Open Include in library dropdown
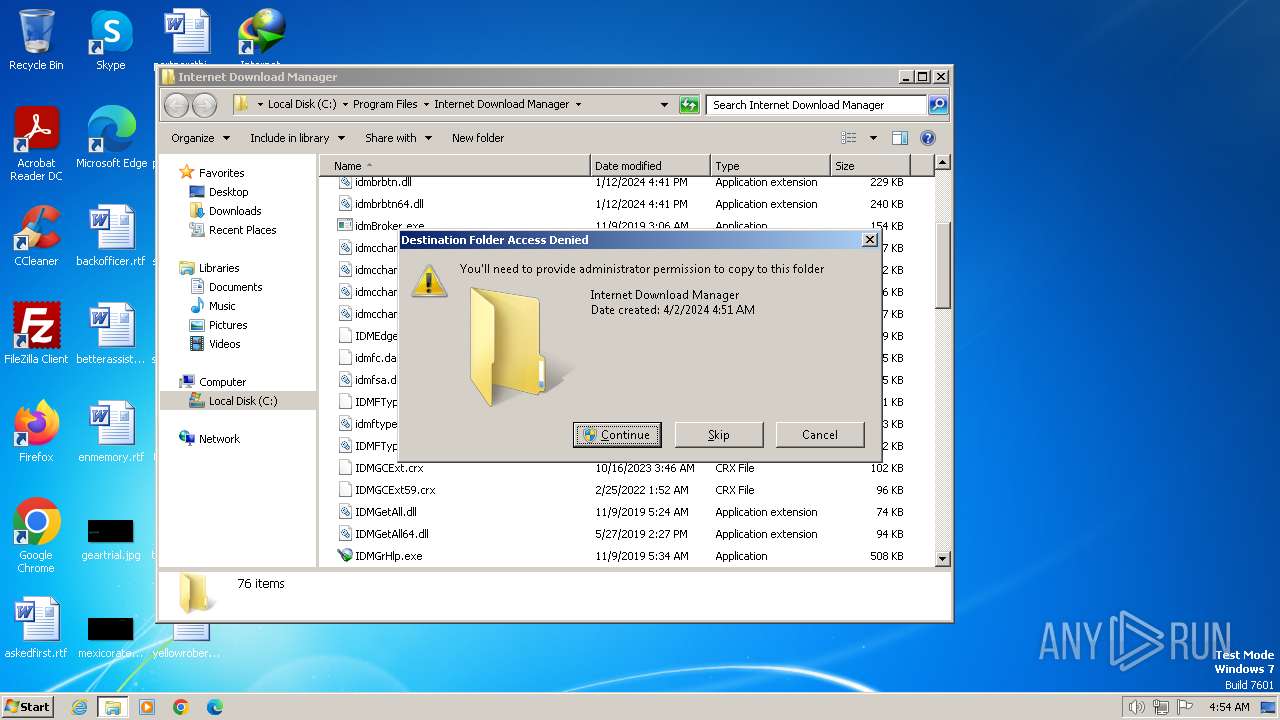The width and height of the screenshot is (1280, 720). coord(297,138)
